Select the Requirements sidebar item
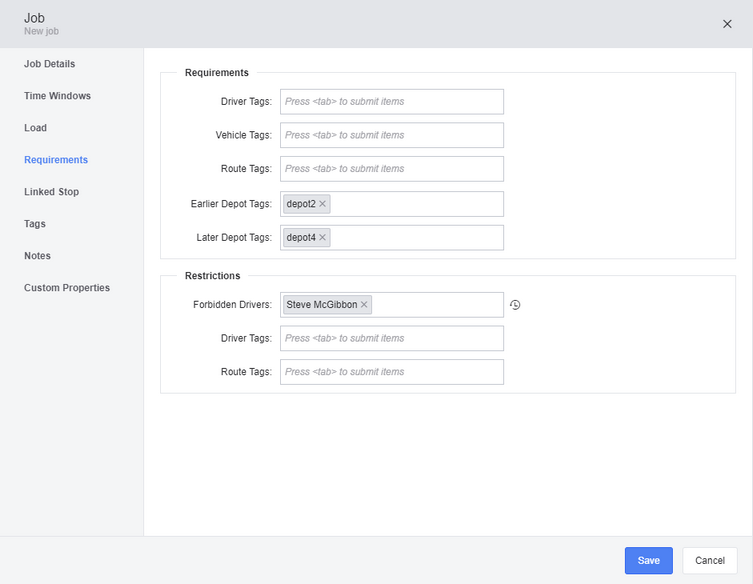Viewport: 753px width, 584px height. (56, 160)
